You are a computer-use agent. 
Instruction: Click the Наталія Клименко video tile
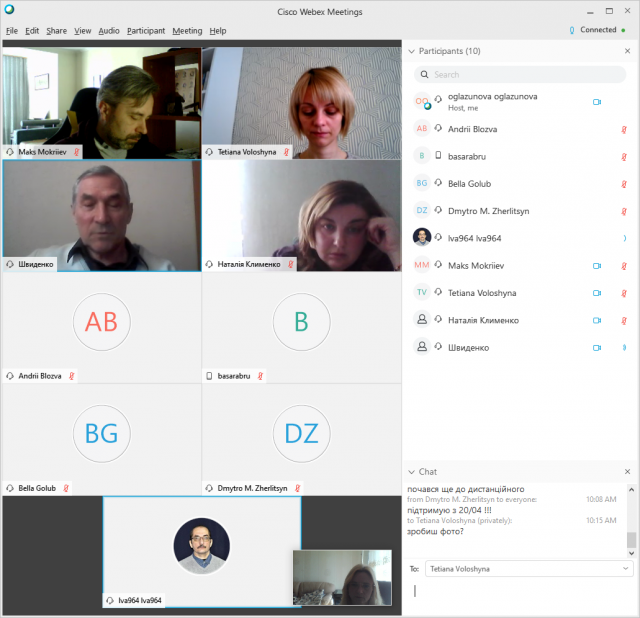point(302,216)
